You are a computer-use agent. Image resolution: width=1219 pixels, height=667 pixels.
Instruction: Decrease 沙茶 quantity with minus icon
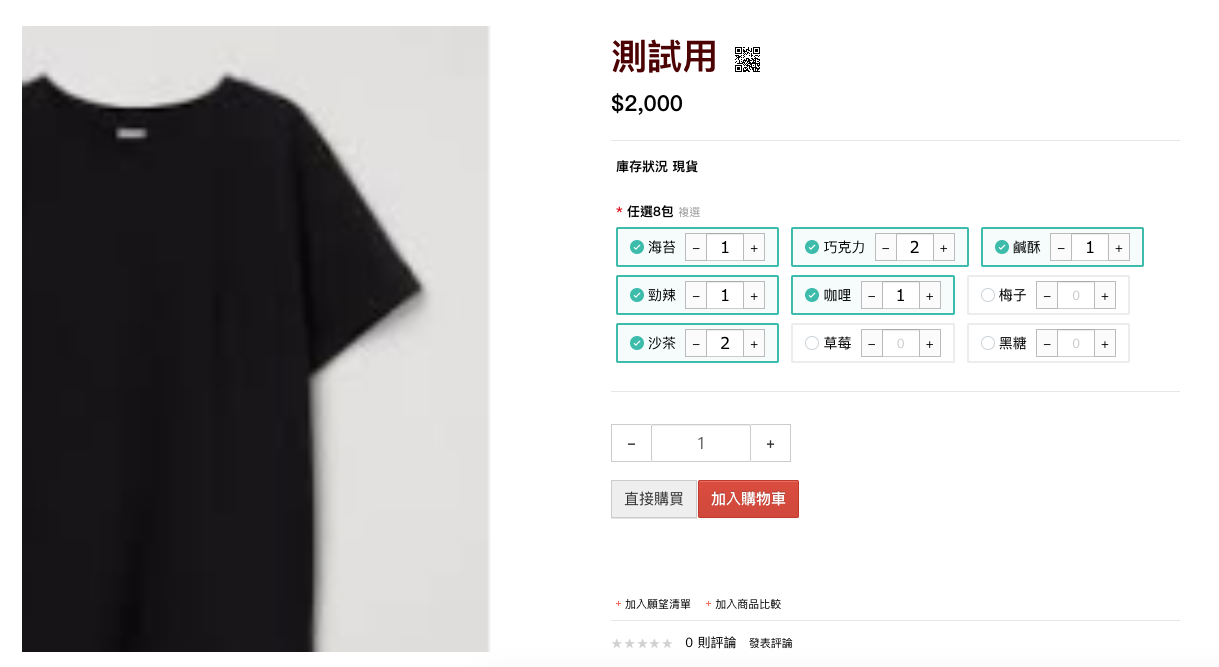pyautogui.click(x=696, y=343)
